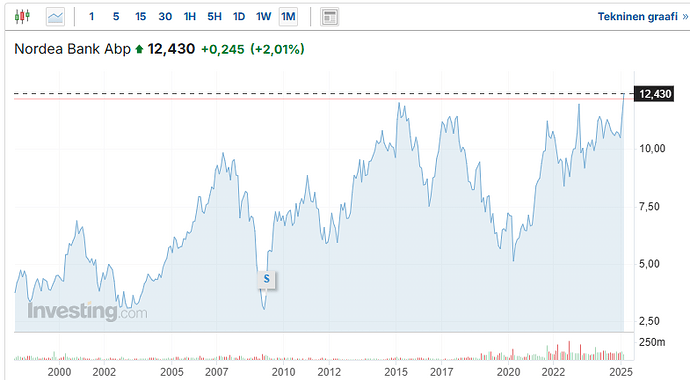Click the 5,00 price axis label

[x=650, y=264]
